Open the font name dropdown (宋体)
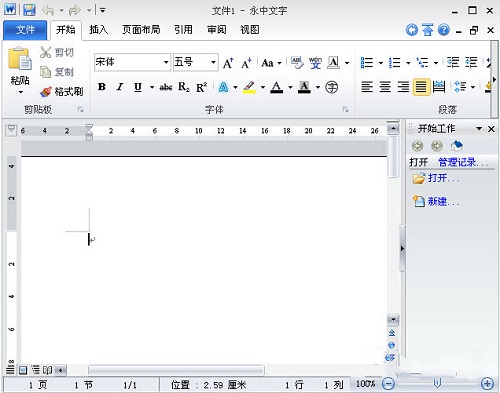Viewport: 500px width, 393px height. pyautogui.click(x=166, y=62)
